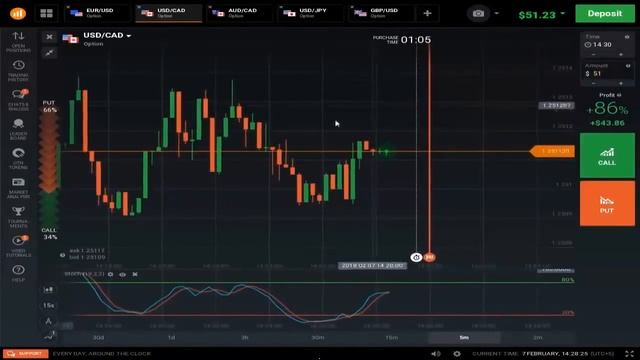Open the Leader Board panel
The width and height of the screenshot is (640, 360).
pos(18,129)
